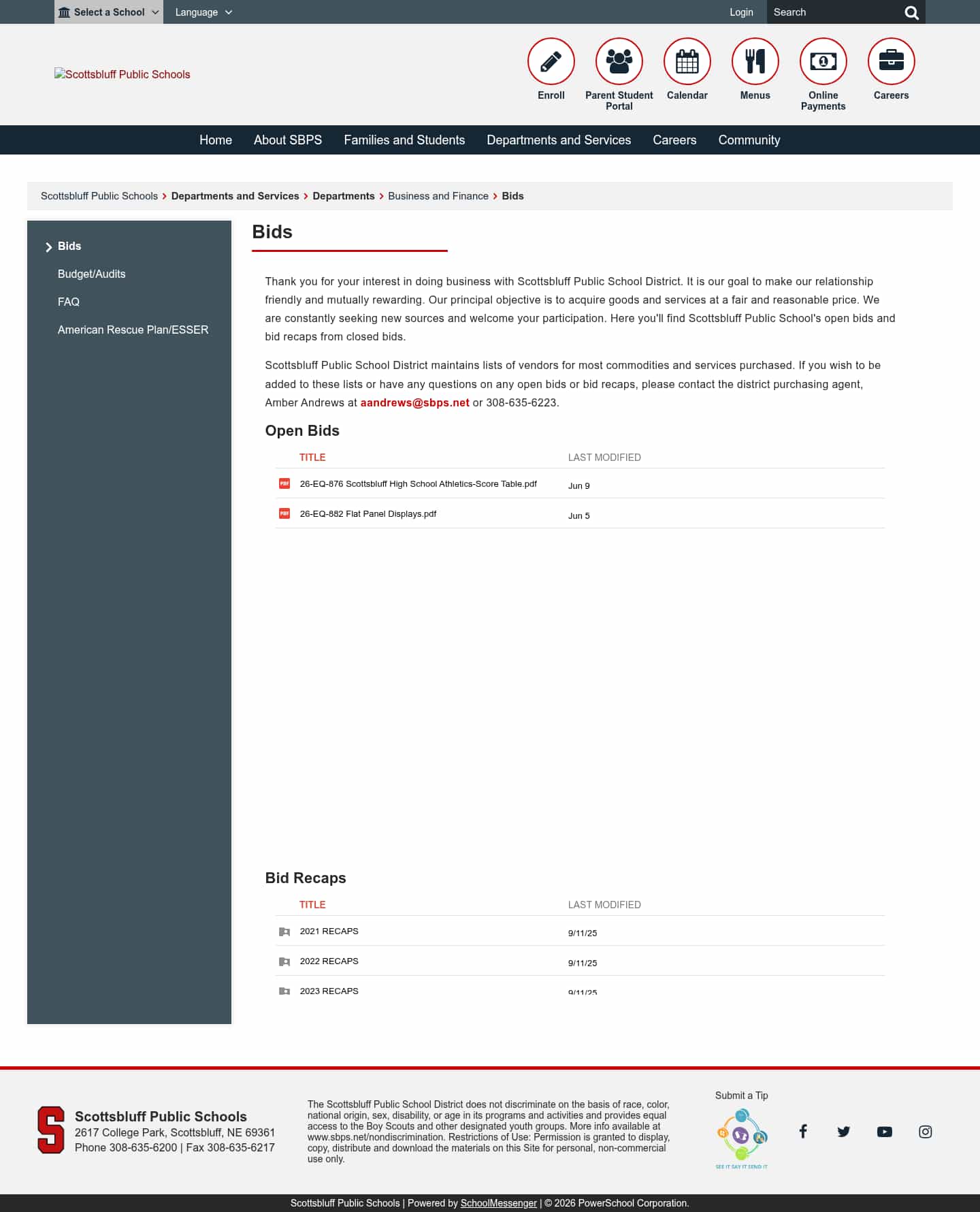Click the Open Bids heading

(302, 430)
